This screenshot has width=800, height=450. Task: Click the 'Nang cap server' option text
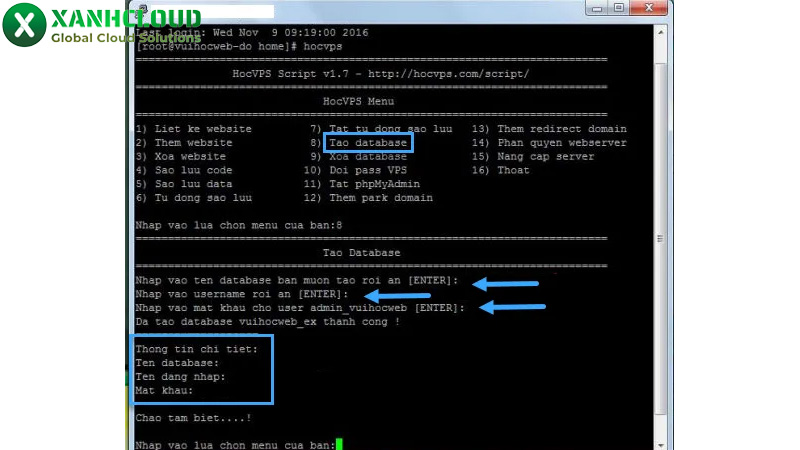[546, 157]
